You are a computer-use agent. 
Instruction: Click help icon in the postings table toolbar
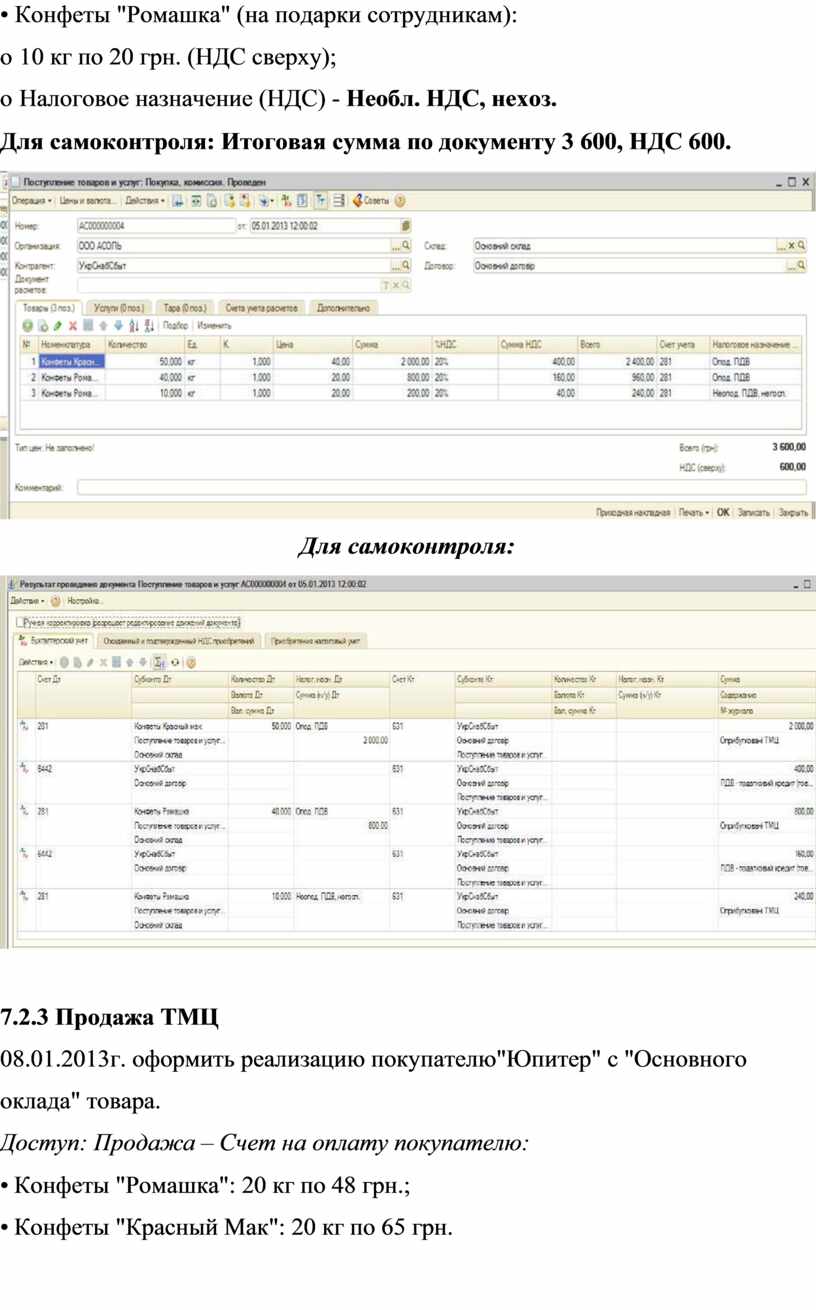click(x=190, y=662)
